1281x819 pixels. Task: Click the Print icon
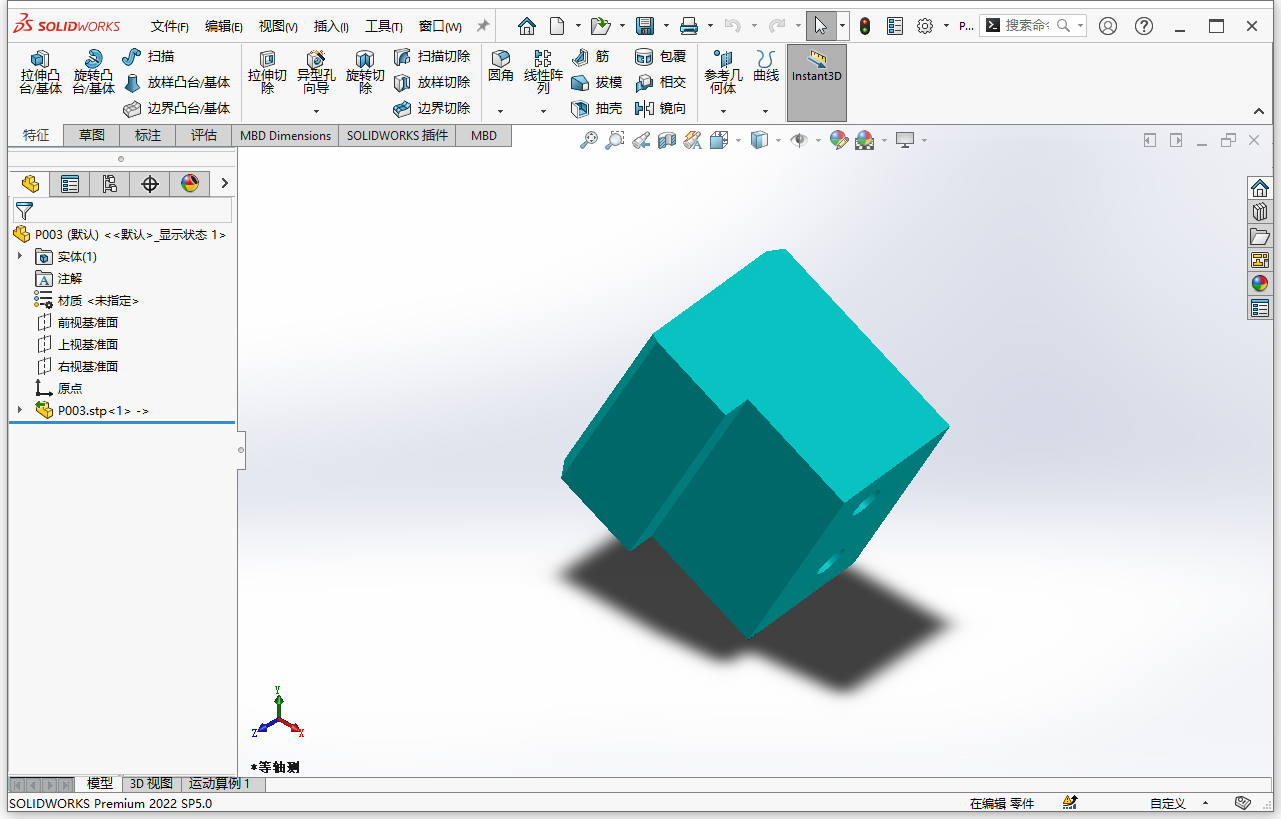click(x=689, y=26)
